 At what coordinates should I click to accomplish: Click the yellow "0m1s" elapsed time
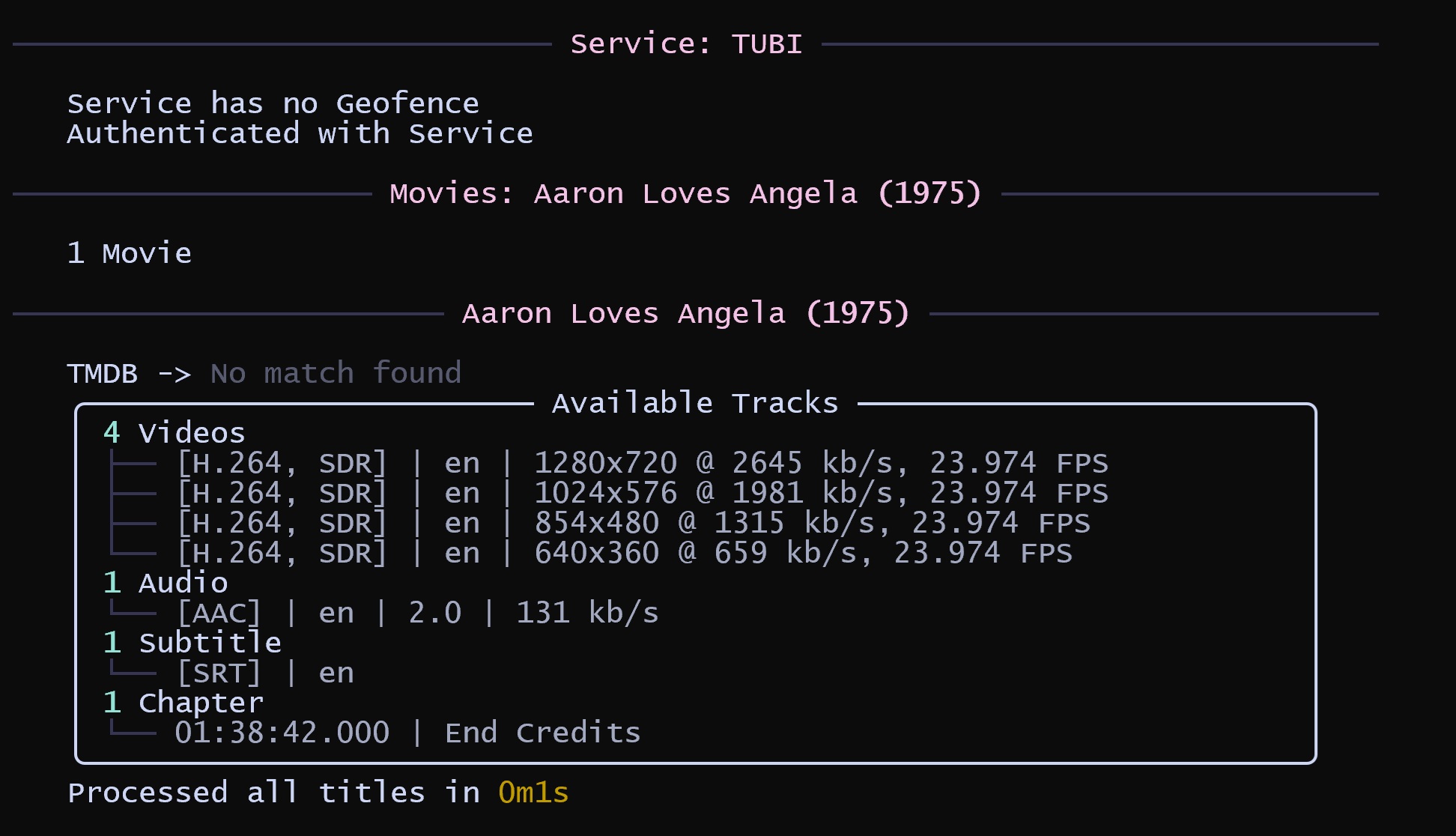click(x=533, y=793)
